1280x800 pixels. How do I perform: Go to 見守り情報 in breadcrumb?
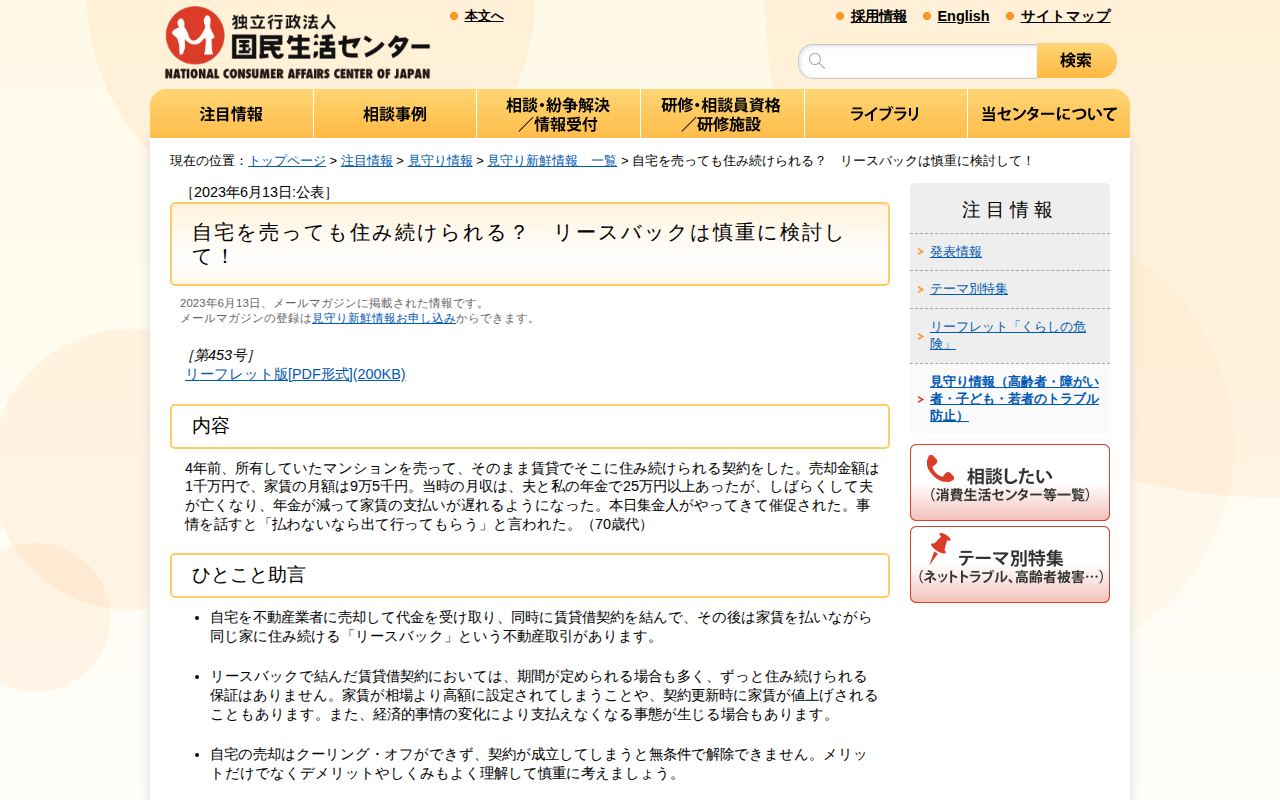[440, 161]
